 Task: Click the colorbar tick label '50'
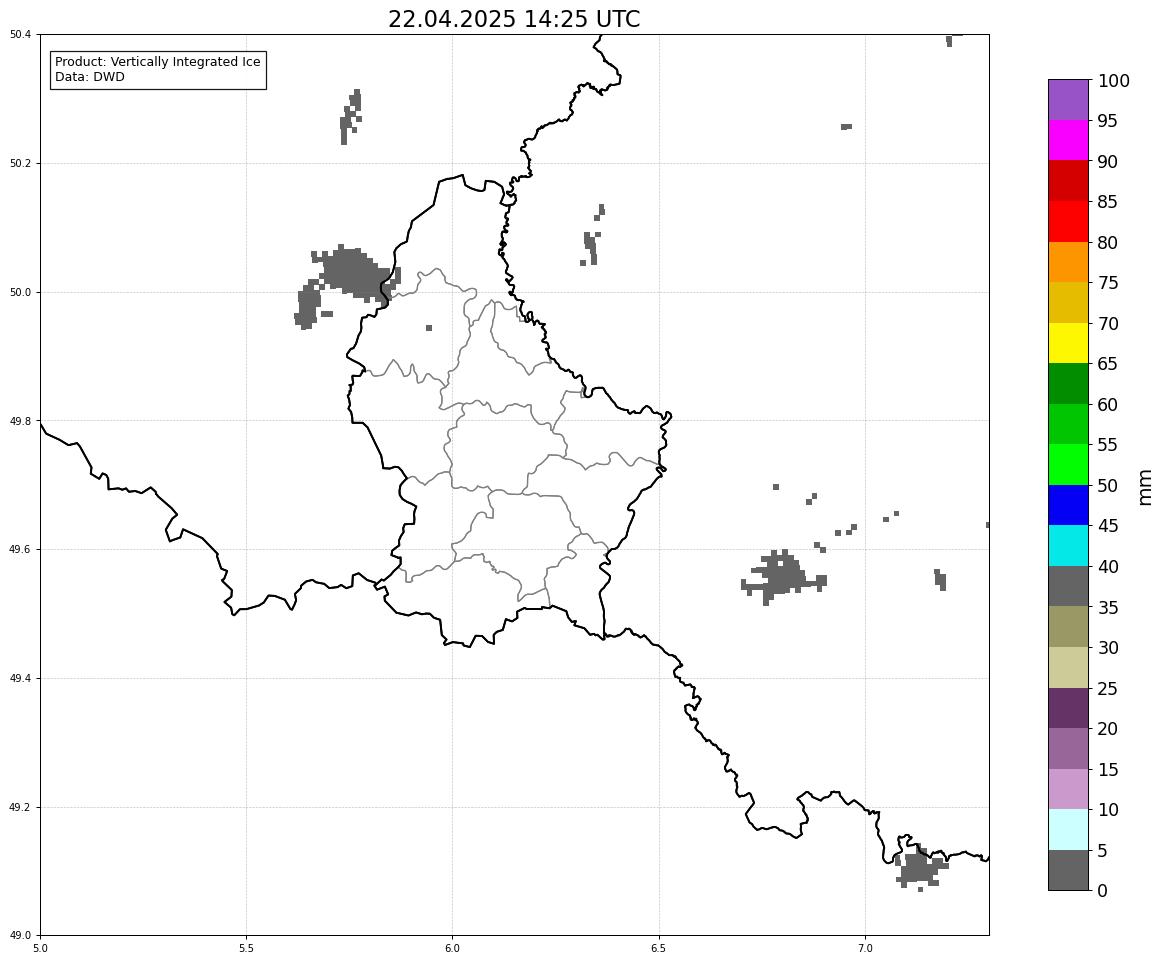(x=1108, y=485)
